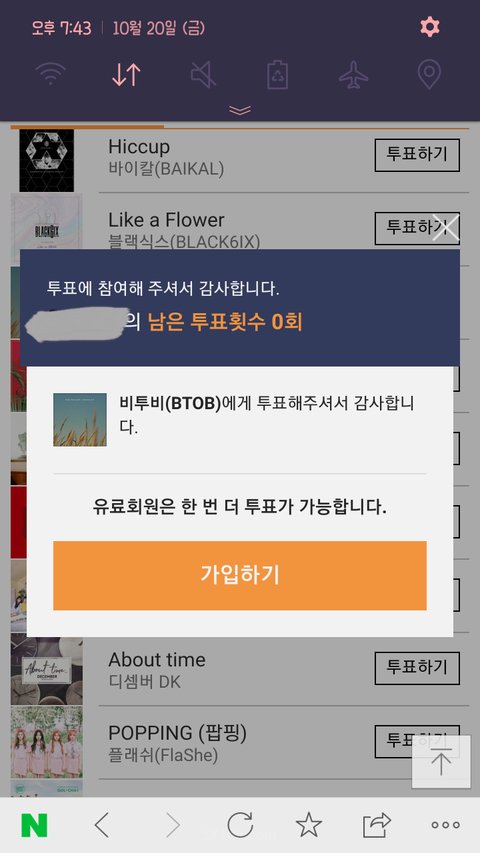The image size is (480, 853).
Task: Open the three-dot more menu
Action: (445, 826)
